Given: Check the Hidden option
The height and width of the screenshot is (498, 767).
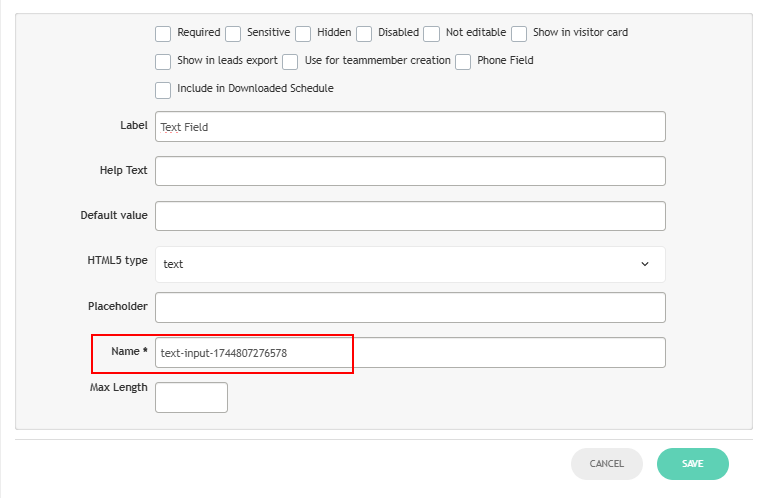Looking at the screenshot, I should [303, 34].
